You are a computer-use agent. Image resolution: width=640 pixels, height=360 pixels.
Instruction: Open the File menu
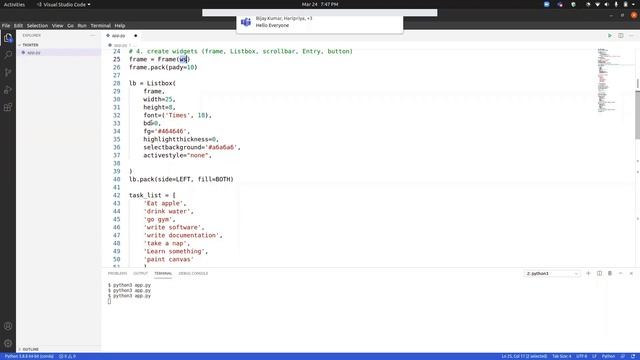pos(6,25)
